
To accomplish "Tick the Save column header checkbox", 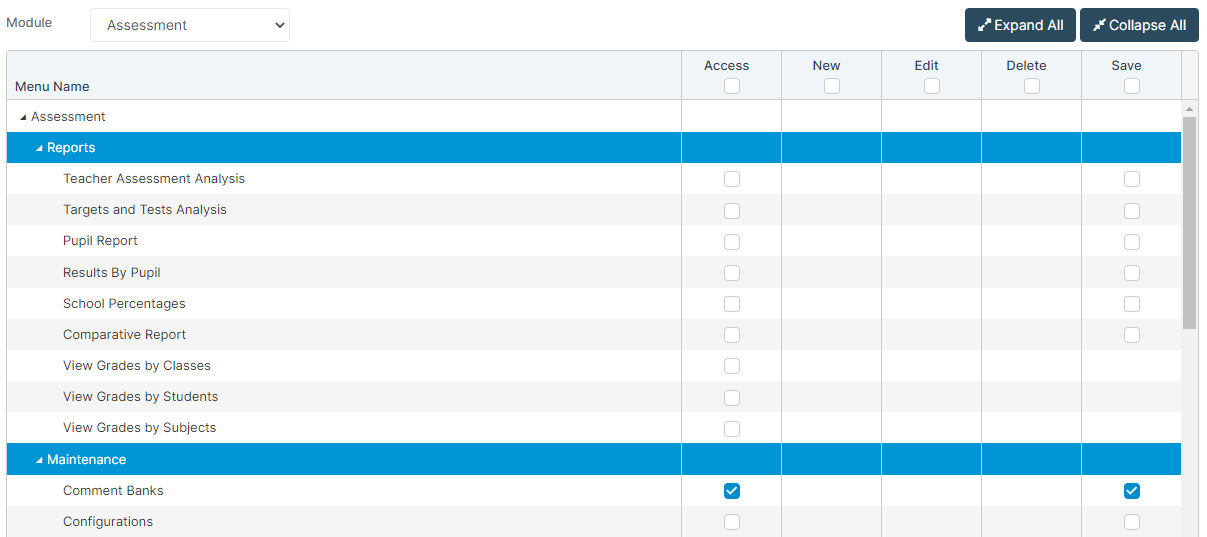I will [1132, 86].
